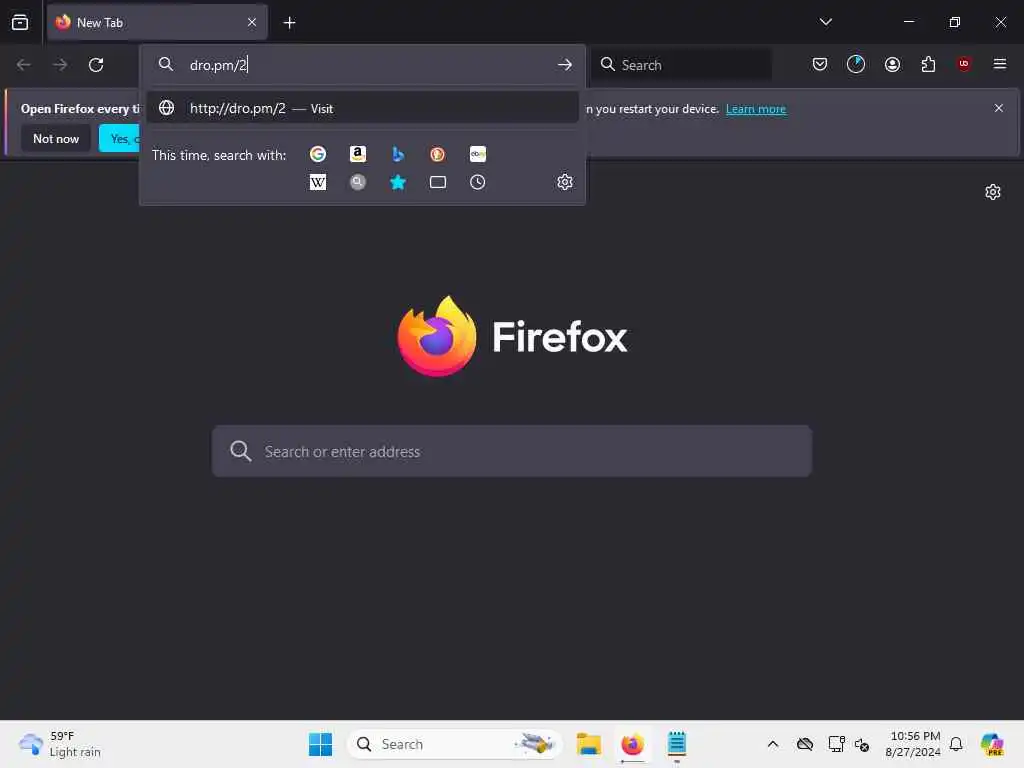This screenshot has width=1024, height=768.
Task: Show hidden tray icons chevron
Action: pos(773,744)
